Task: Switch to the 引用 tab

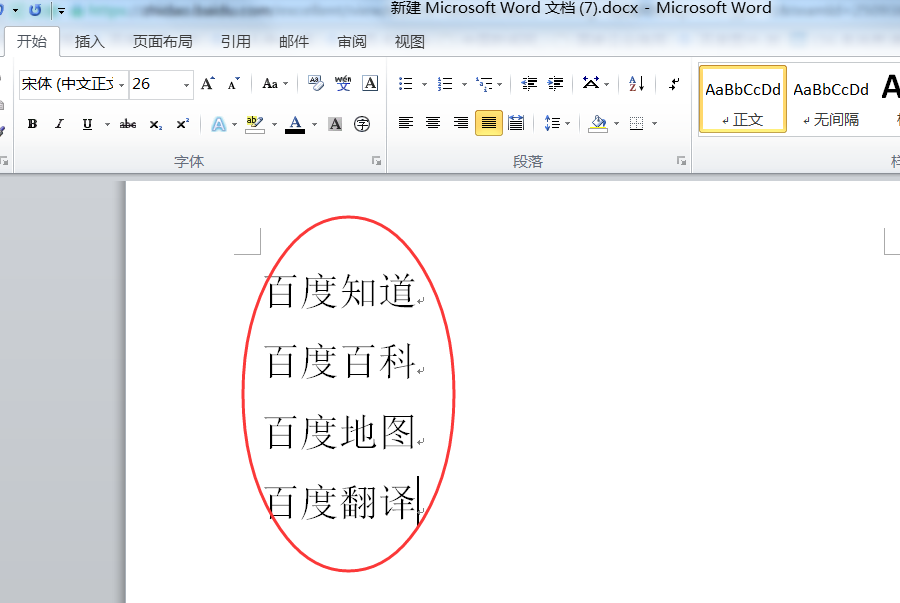Action: pyautogui.click(x=235, y=41)
